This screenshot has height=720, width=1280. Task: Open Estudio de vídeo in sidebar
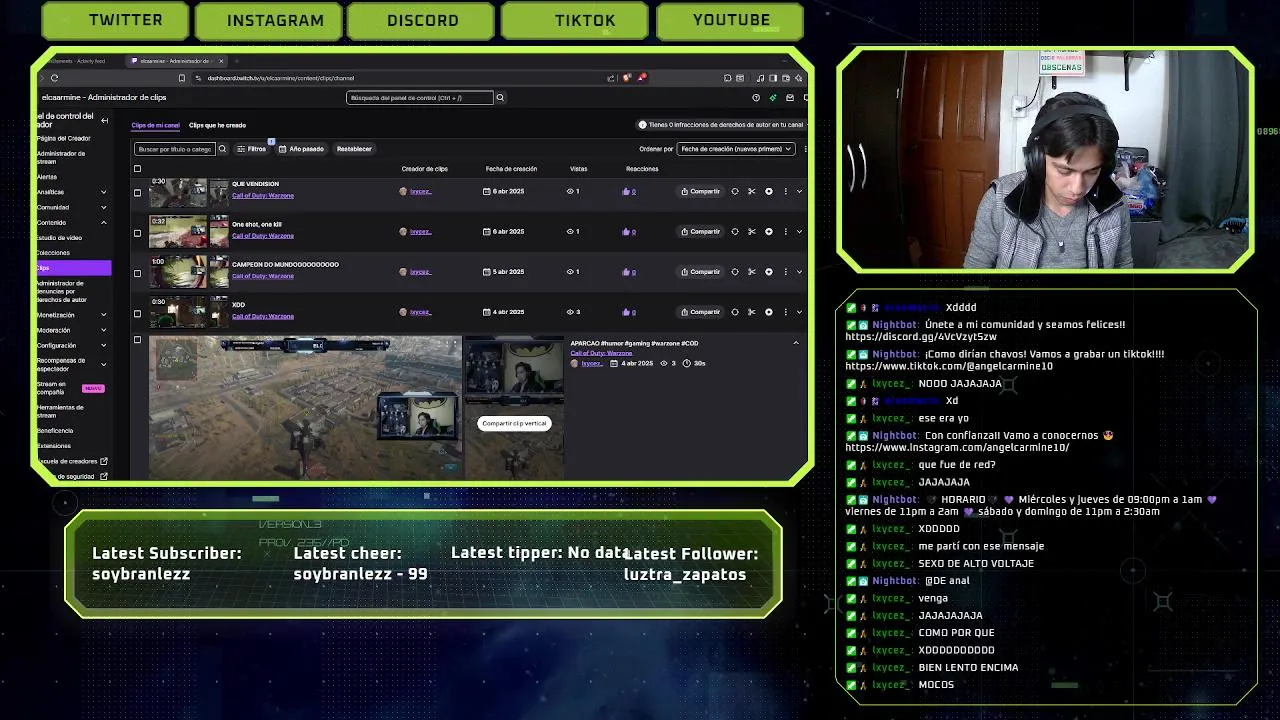pos(59,238)
